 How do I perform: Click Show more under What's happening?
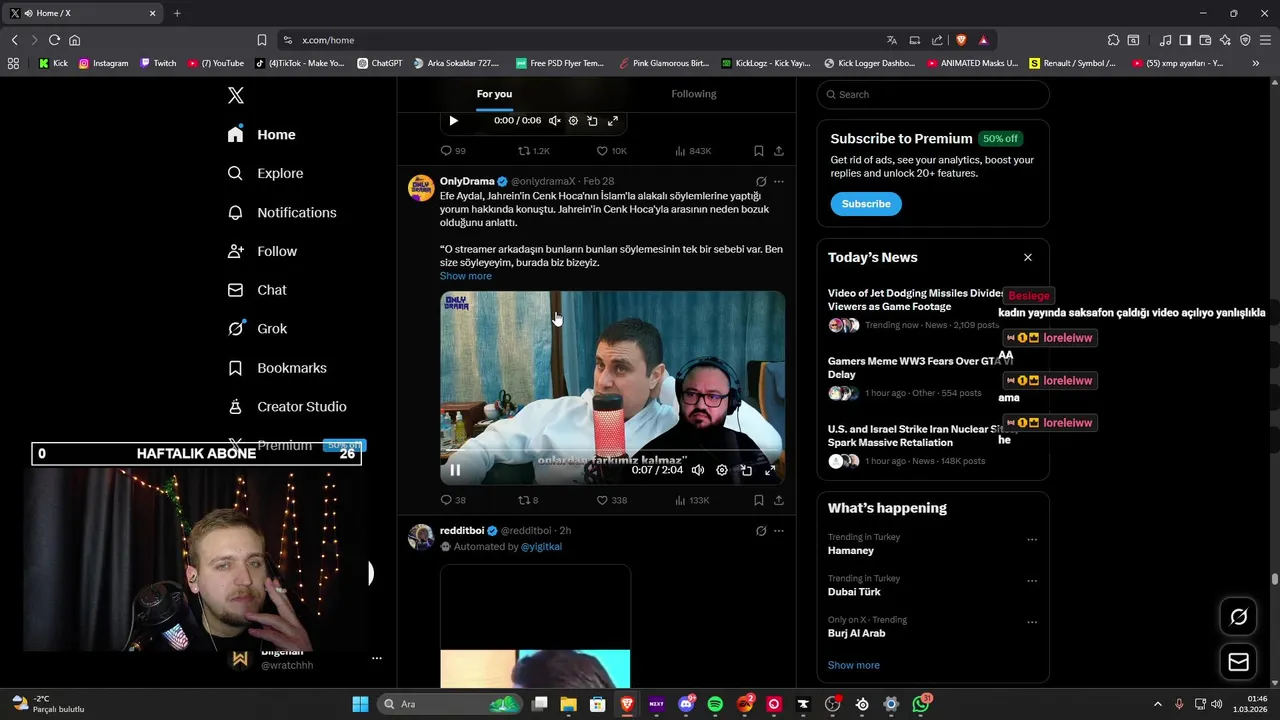854,665
